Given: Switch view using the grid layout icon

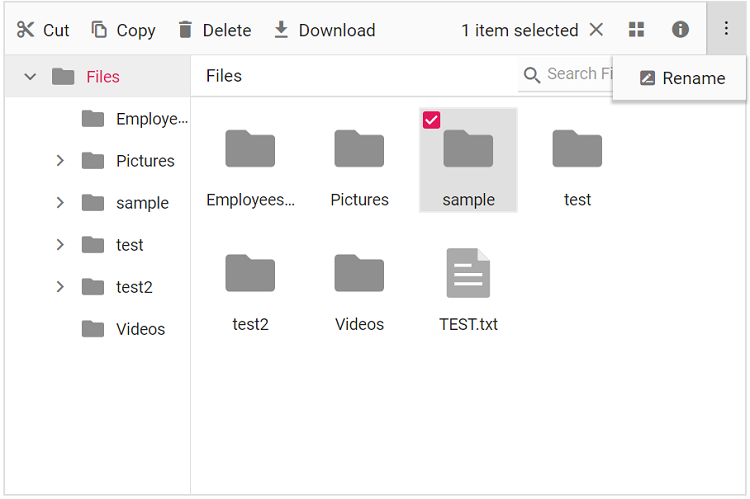Looking at the screenshot, I should [636, 30].
